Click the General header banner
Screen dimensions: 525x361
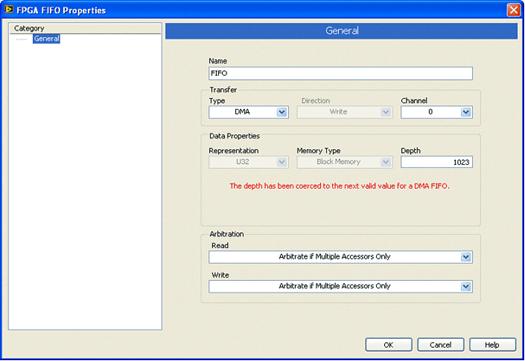(342, 31)
